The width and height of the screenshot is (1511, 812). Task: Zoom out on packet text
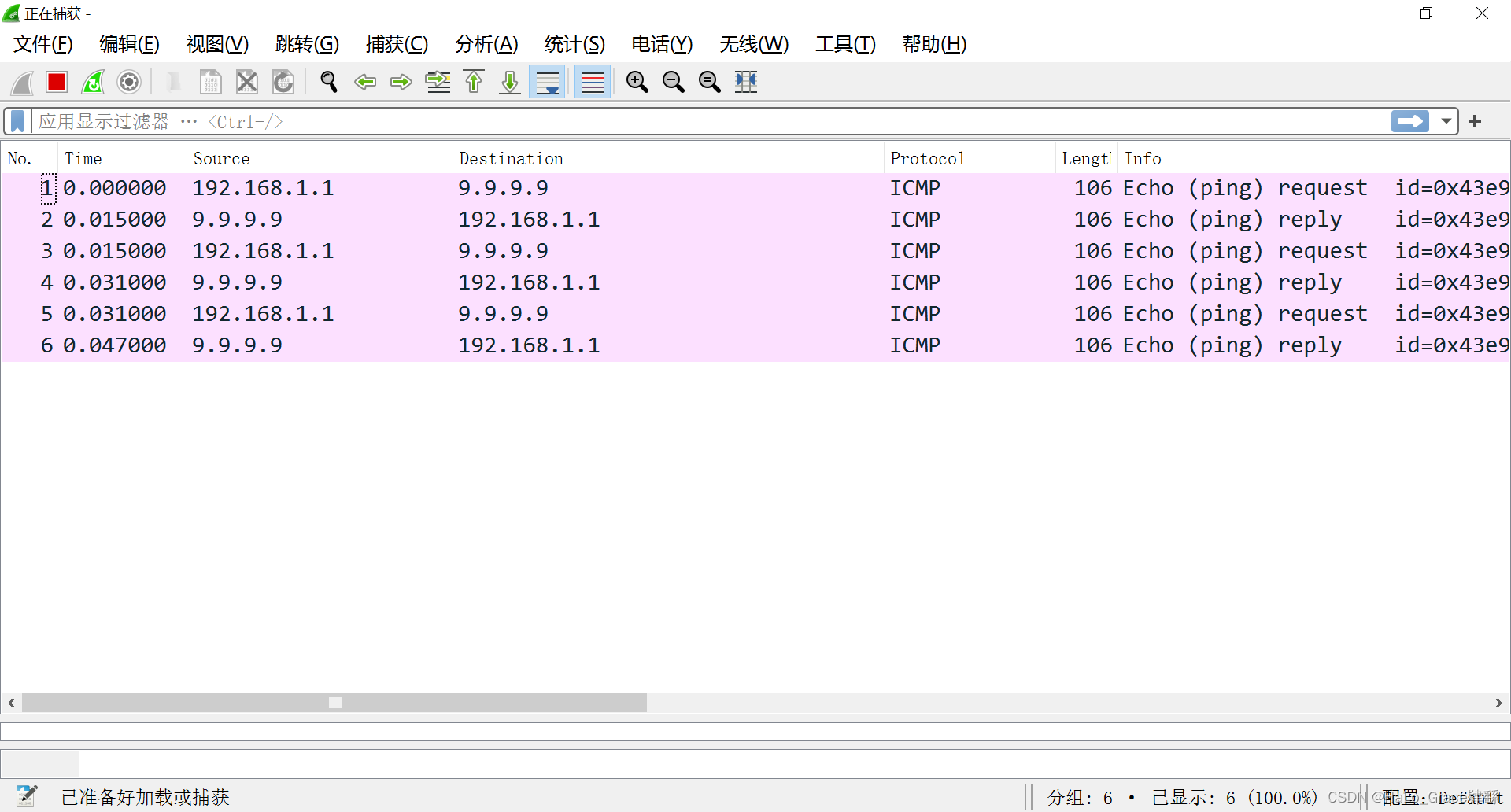(x=673, y=82)
